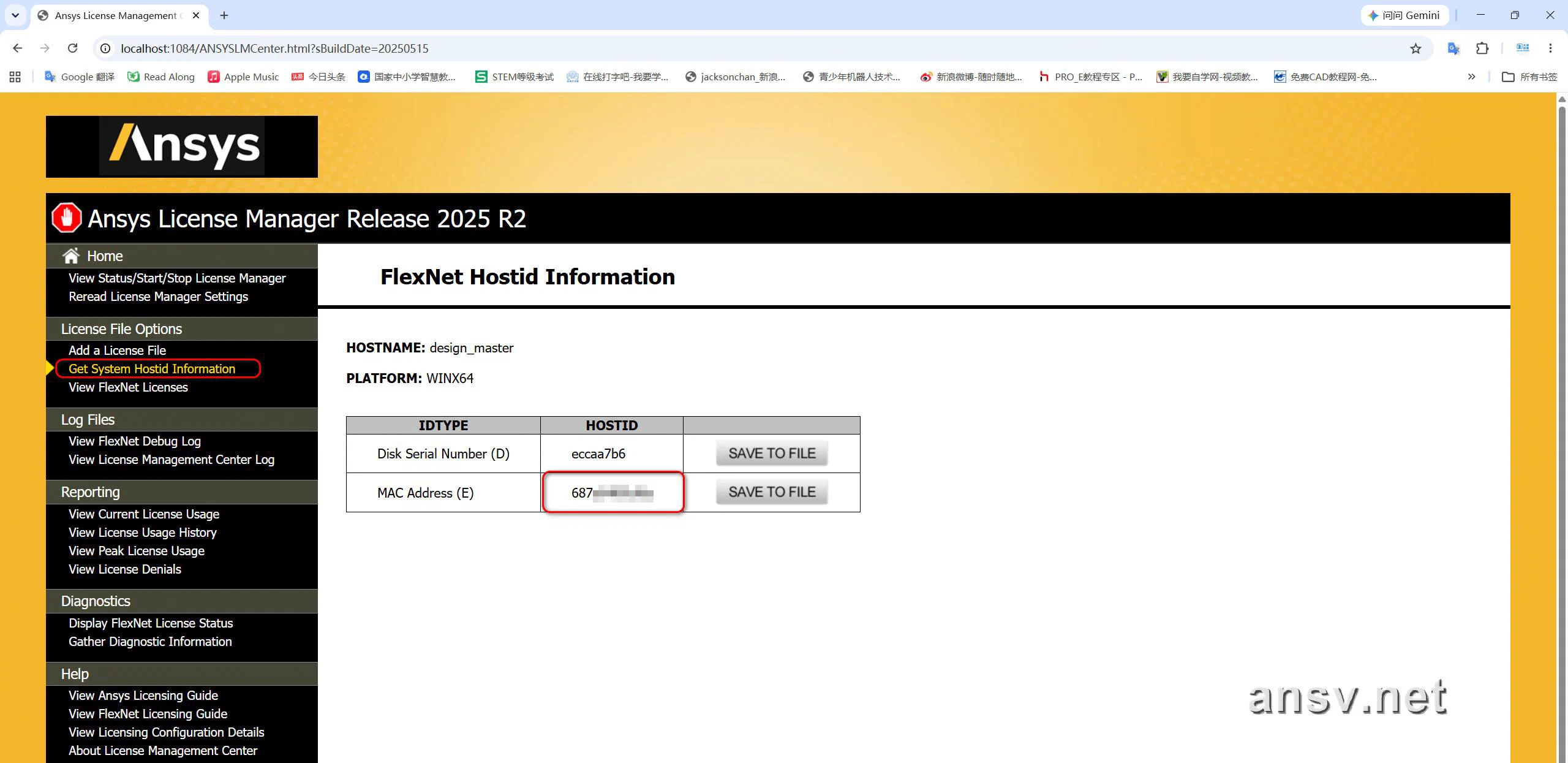
Task: Click the Ask Gemini button
Action: 1404,15
